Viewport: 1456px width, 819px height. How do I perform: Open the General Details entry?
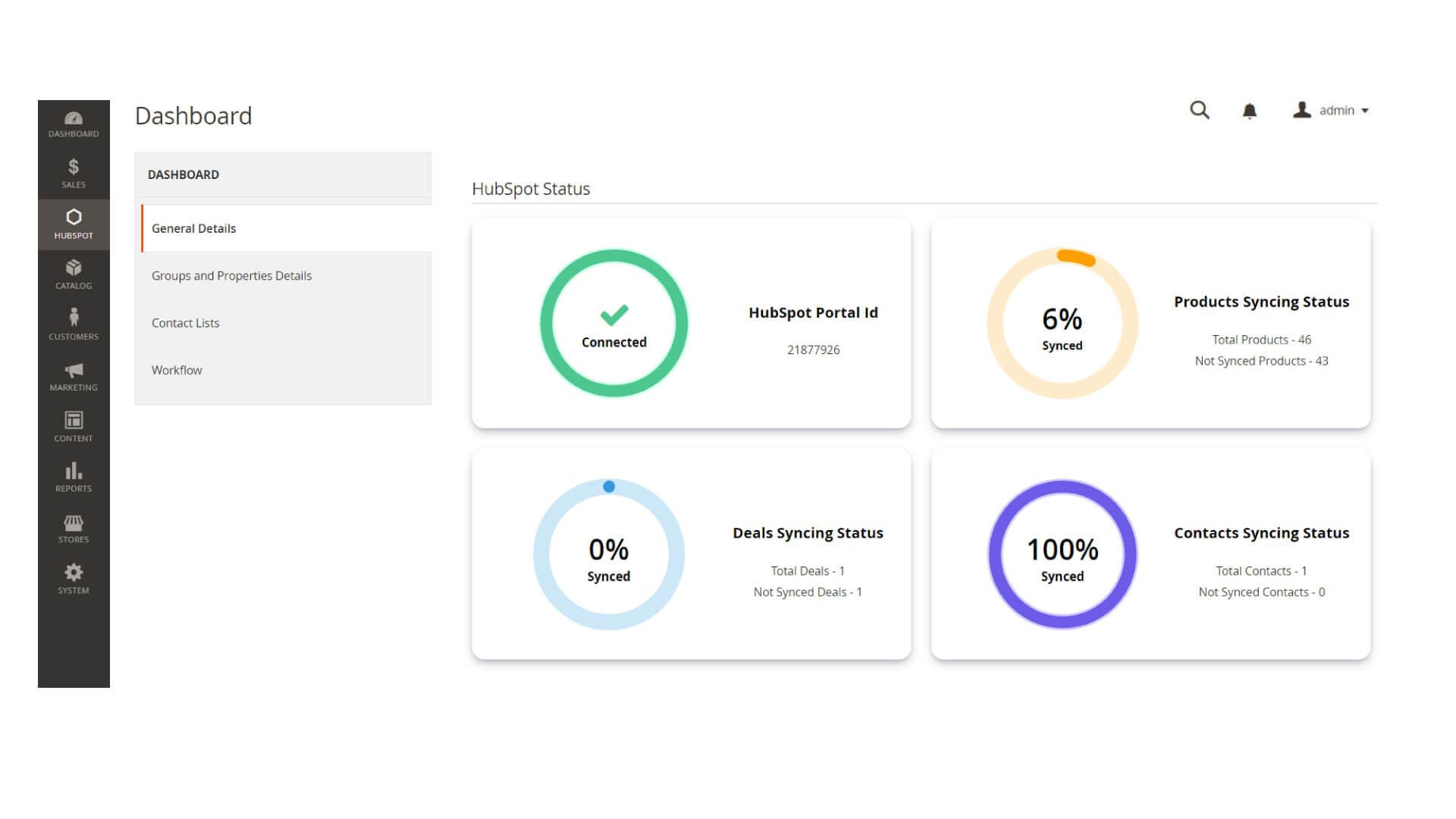tap(193, 228)
